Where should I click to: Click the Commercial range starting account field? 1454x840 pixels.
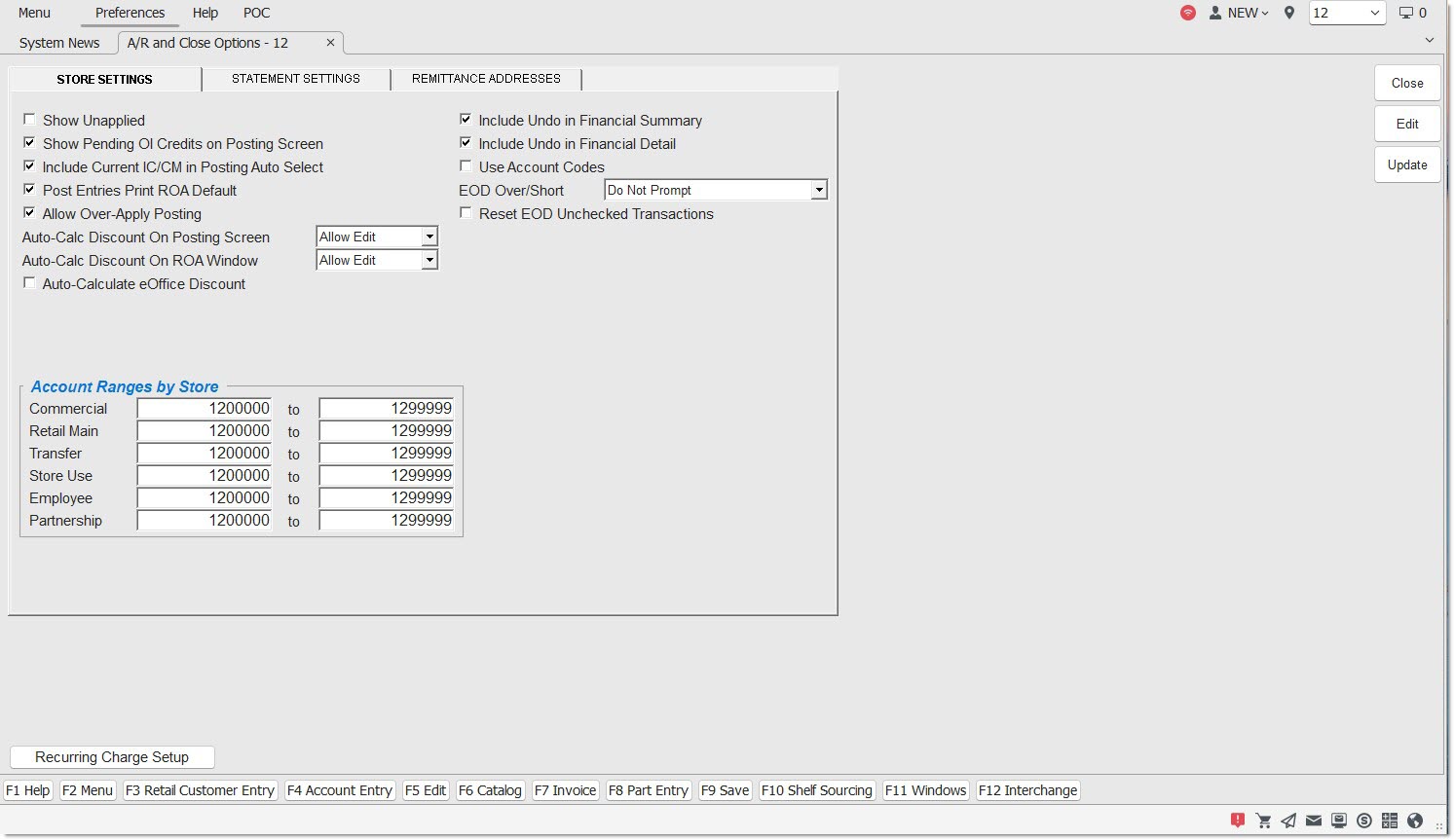pyautogui.click(x=205, y=409)
